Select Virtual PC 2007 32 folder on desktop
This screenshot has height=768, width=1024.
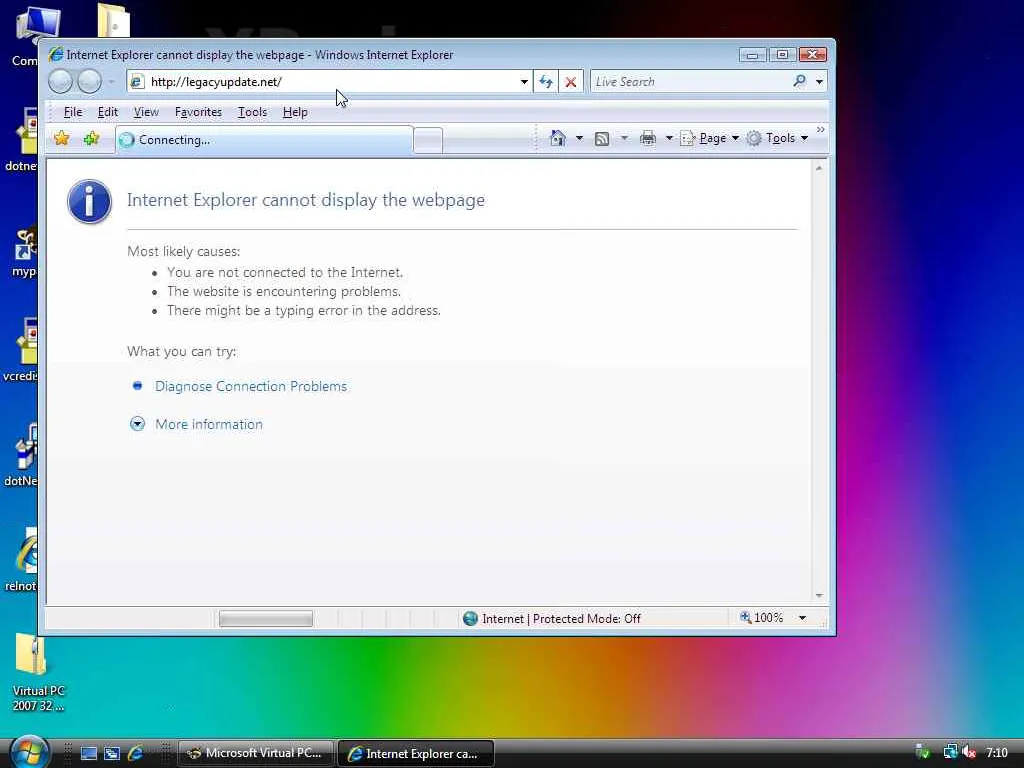pos(39,673)
